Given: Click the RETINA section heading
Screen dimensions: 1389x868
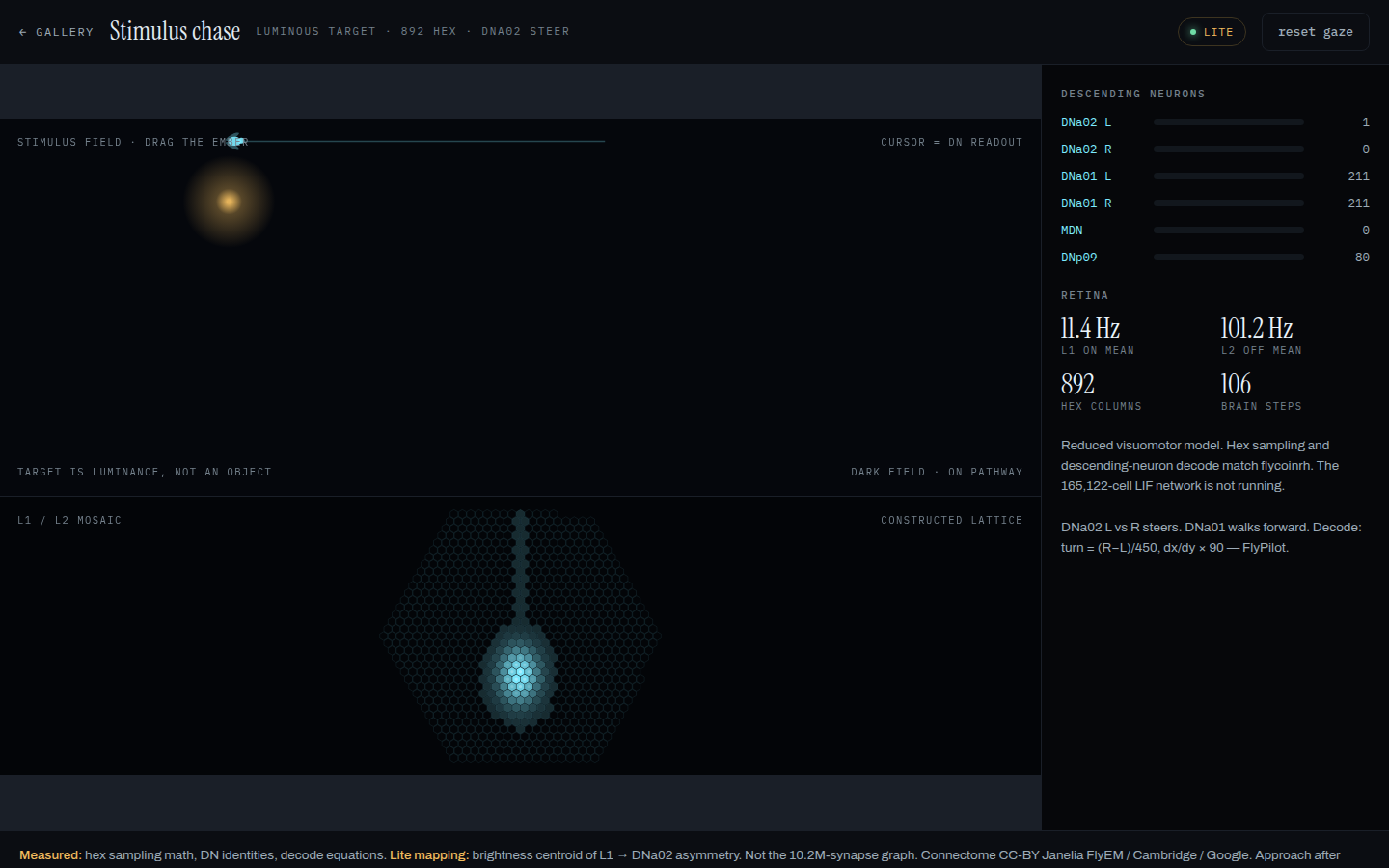Looking at the screenshot, I should (1085, 295).
